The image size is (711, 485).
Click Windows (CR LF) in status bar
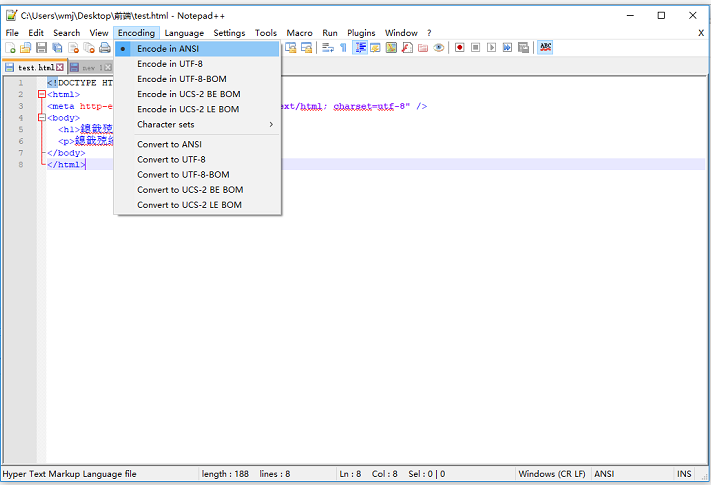point(552,474)
